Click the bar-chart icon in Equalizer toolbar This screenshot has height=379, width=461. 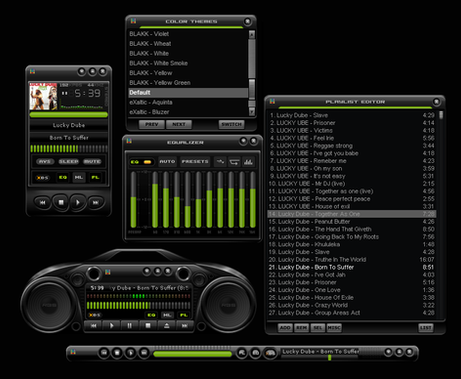248,162
